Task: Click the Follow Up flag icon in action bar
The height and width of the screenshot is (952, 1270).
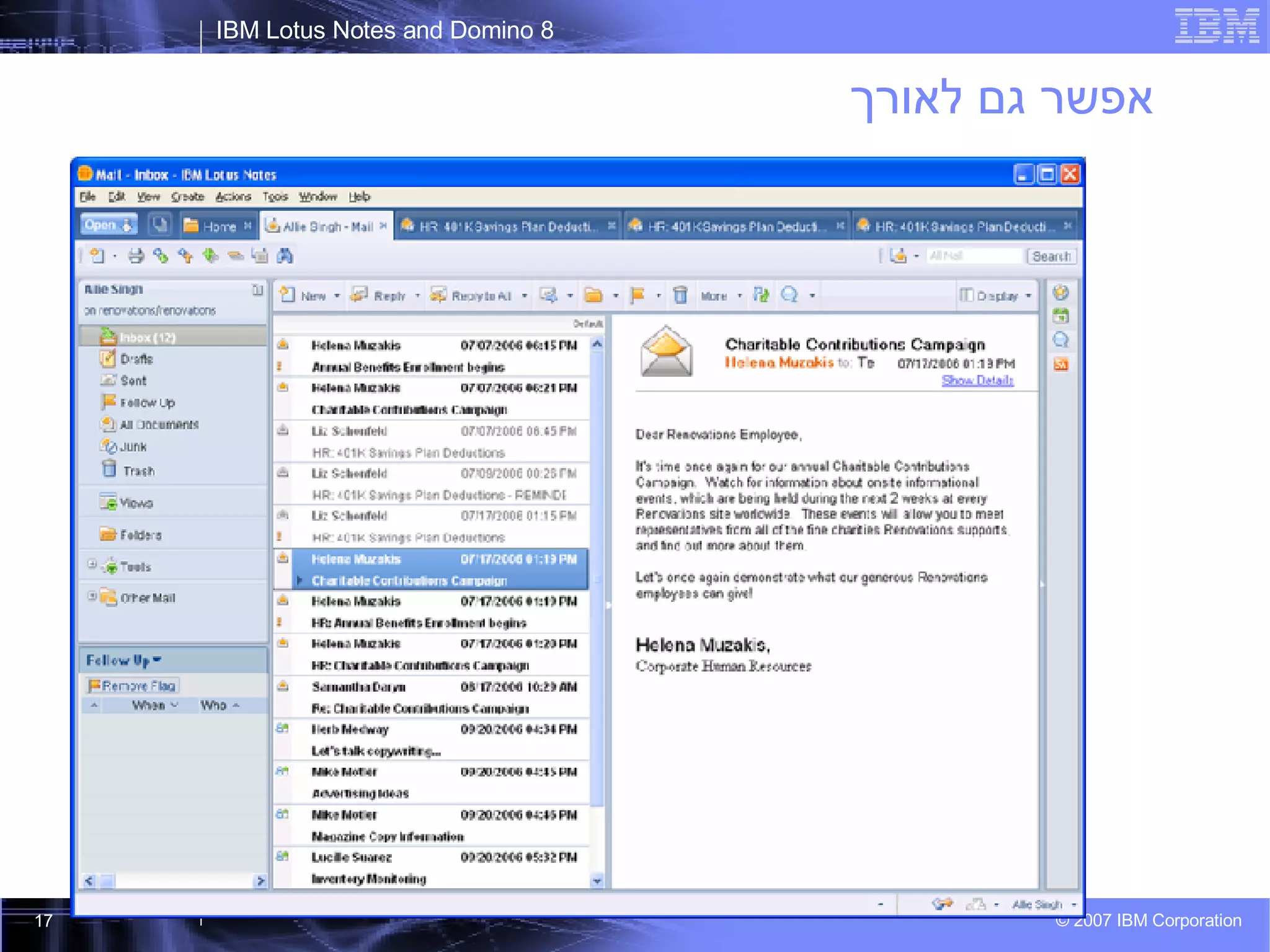Action: (637, 295)
